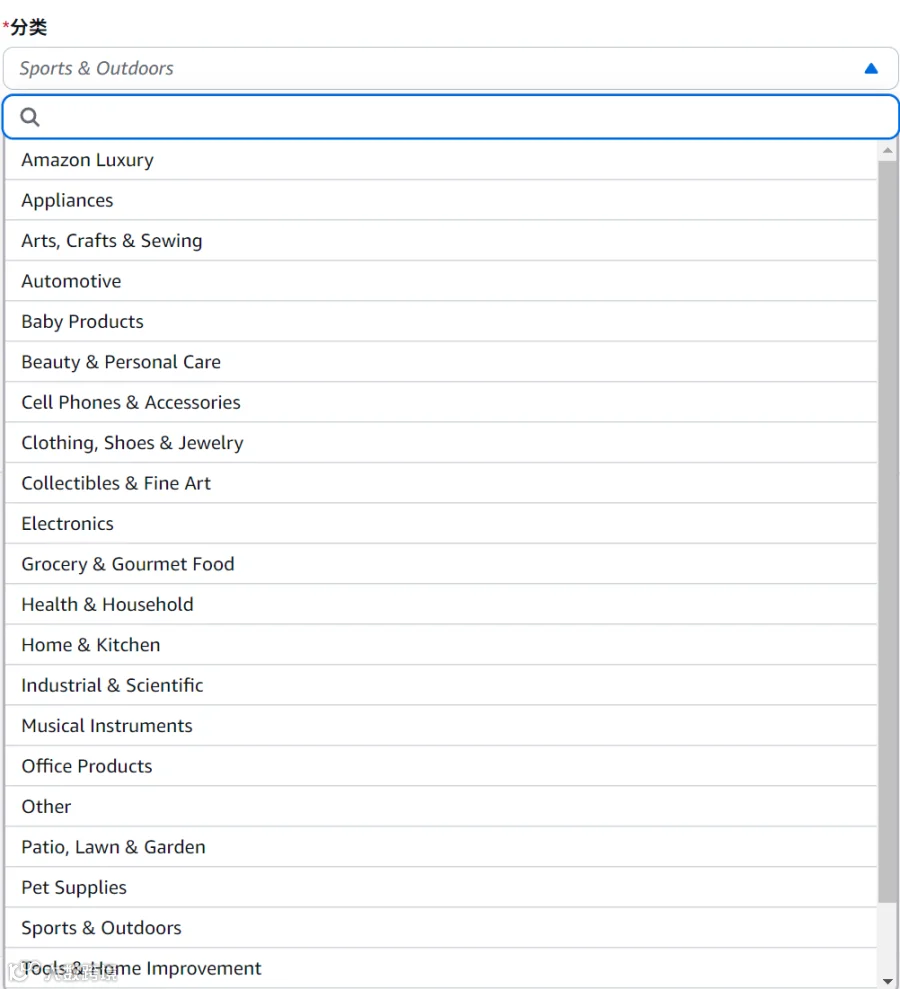
Task: Choose Home & Kitchen category
Action: click(441, 644)
